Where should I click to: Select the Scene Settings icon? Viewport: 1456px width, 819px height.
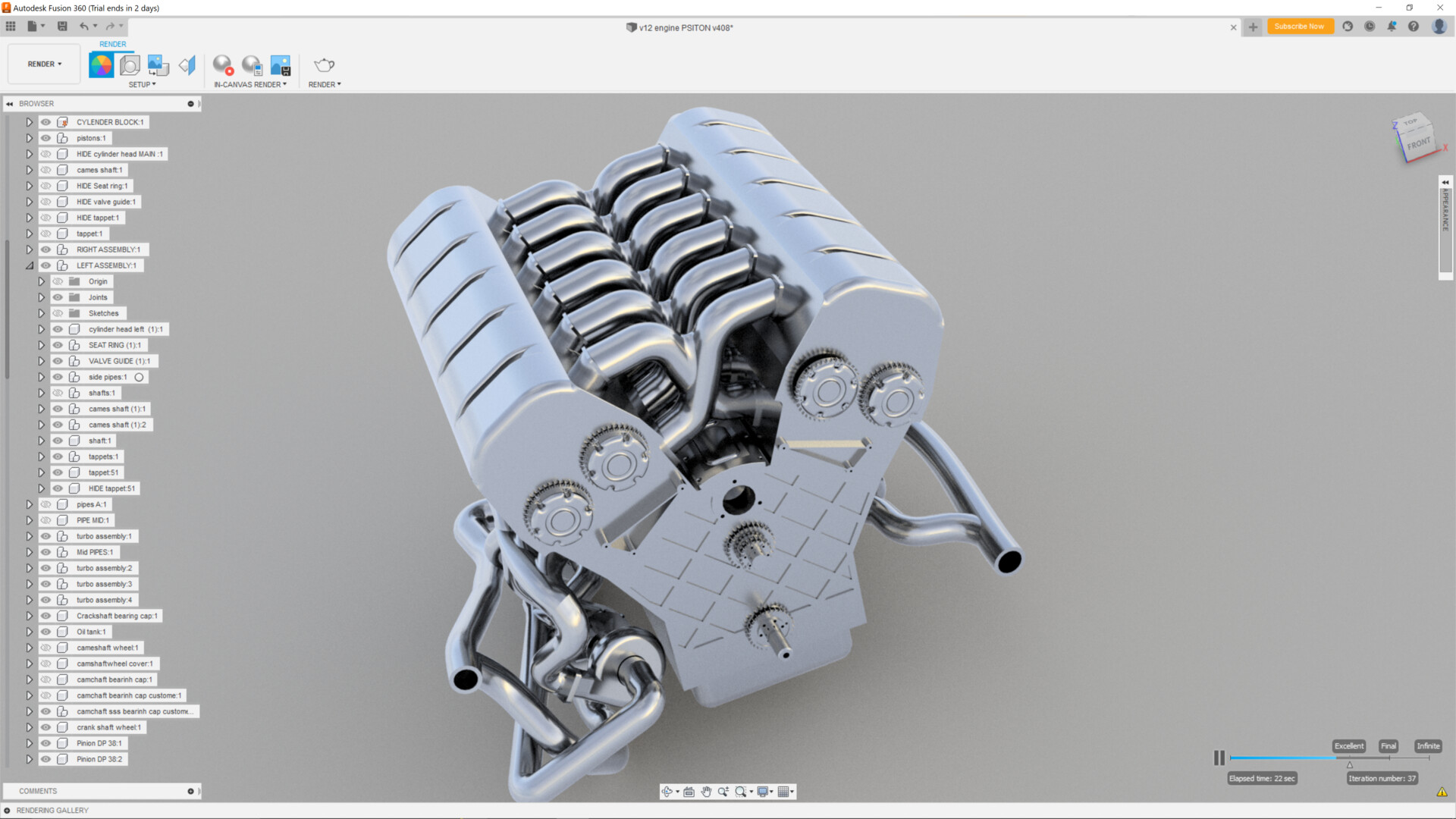(x=130, y=64)
